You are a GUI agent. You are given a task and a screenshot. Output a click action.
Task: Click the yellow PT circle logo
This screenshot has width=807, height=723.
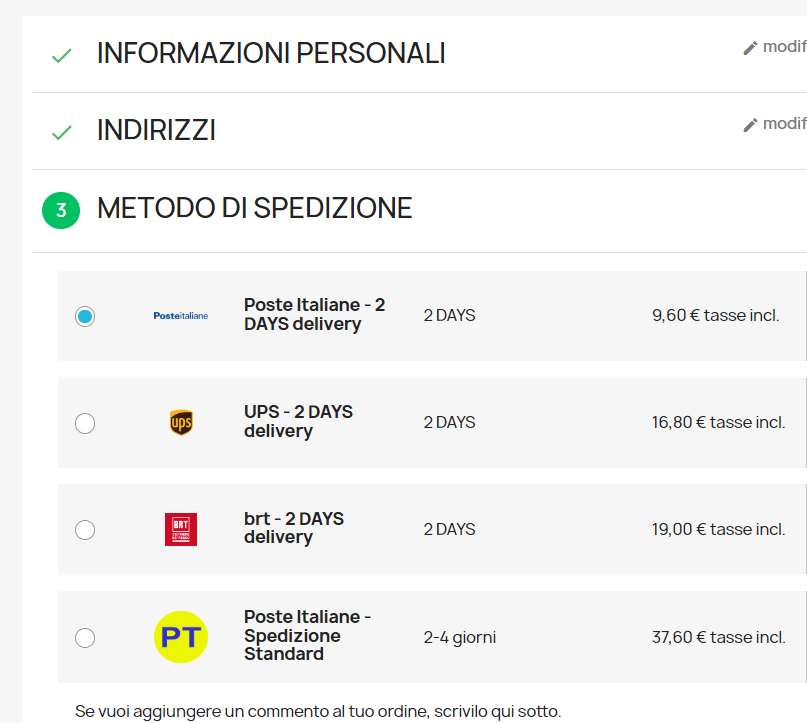181,637
